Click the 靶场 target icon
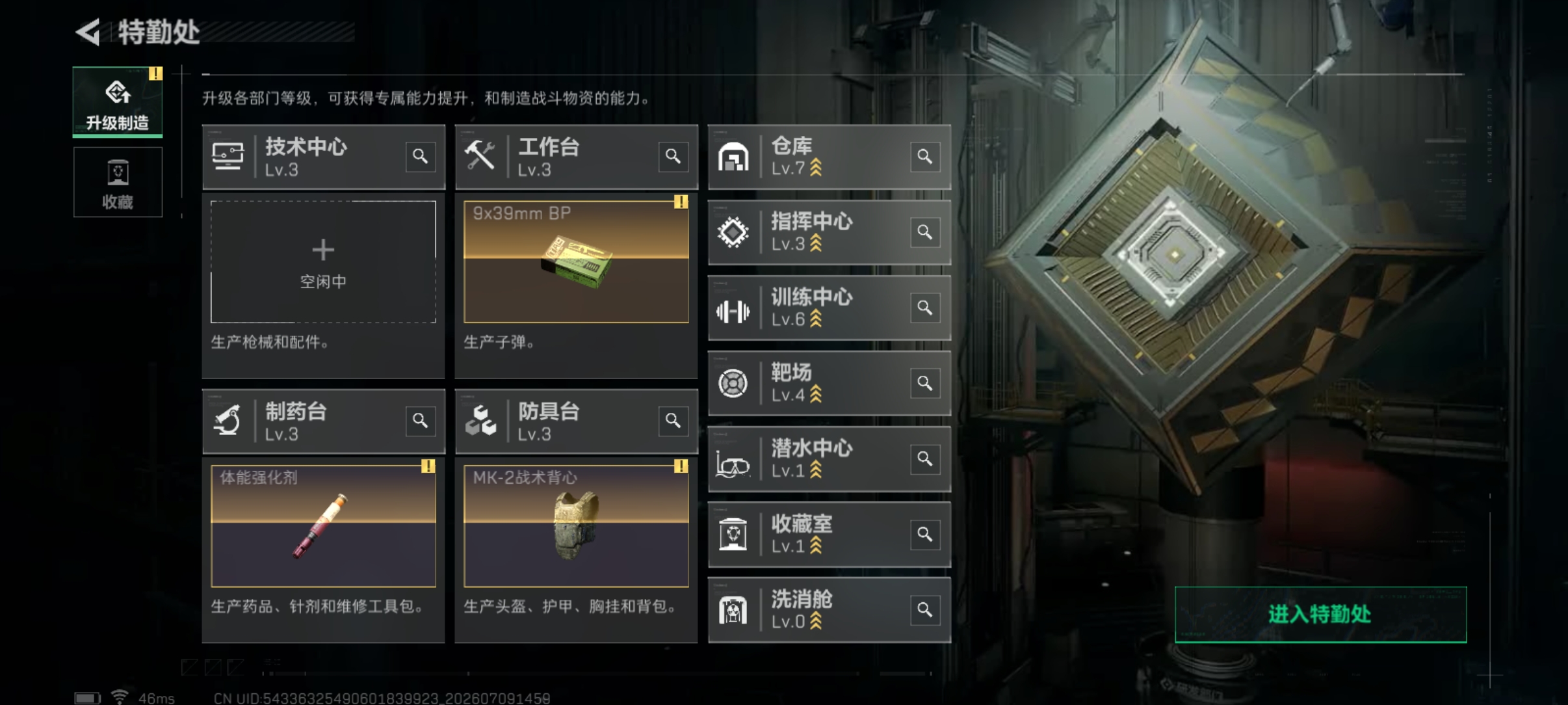Screen dimensions: 1568x705 click(x=733, y=383)
